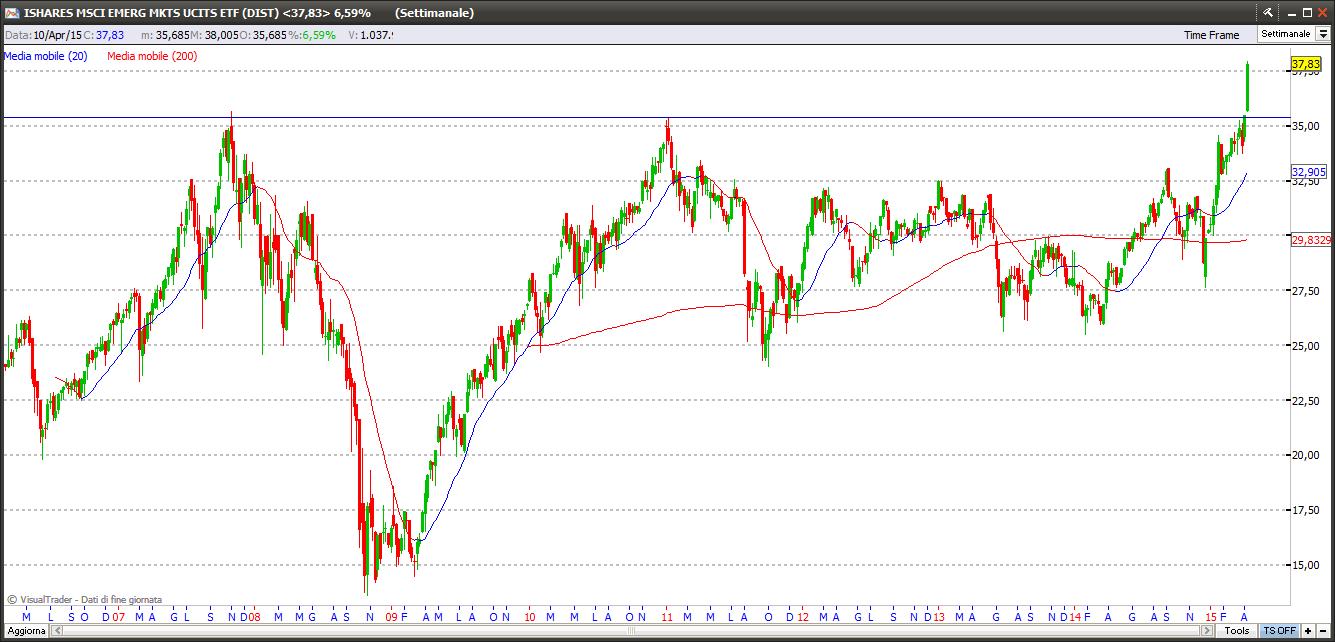Viewport: 1335px width, 642px height.
Task: Click the chart window icon in title bar
Action: pyautogui.click(x=10, y=12)
